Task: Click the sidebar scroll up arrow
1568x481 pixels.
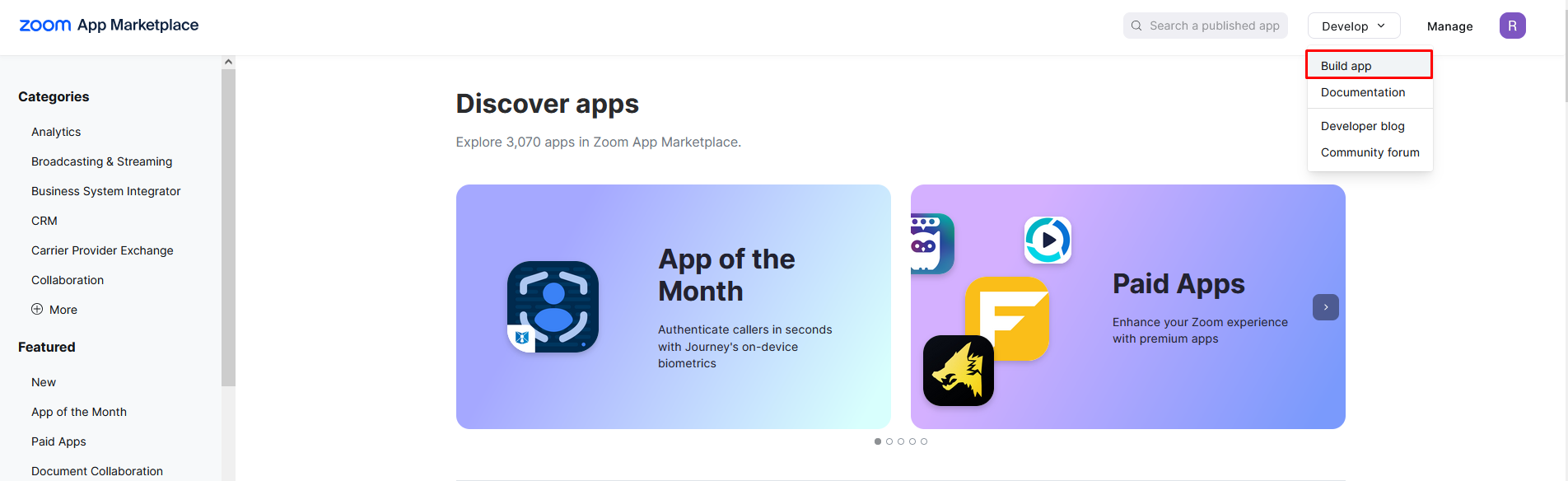Action: [228, 62]
